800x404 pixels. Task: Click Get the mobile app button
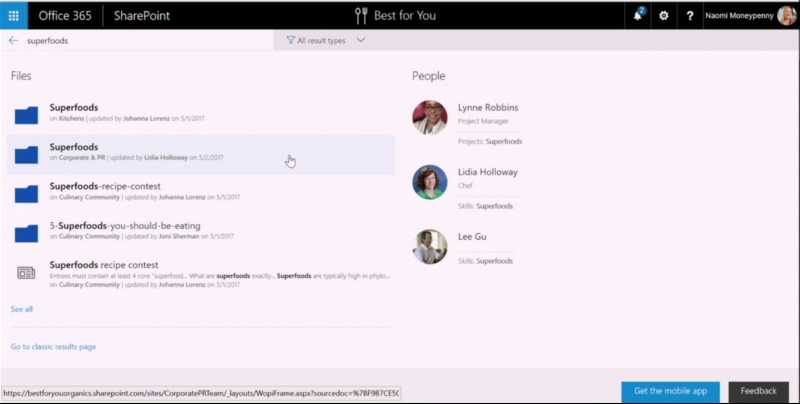click(670, 391)
